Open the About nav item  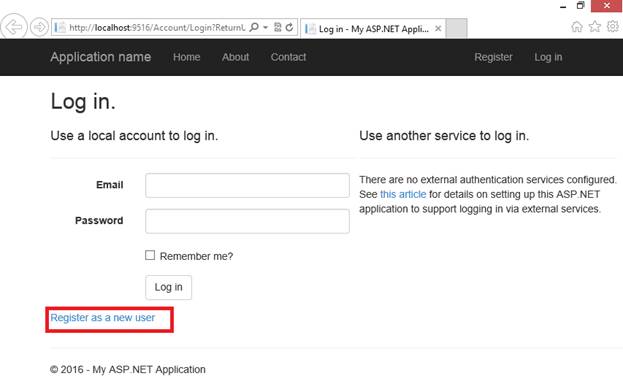tap(235, 57)
